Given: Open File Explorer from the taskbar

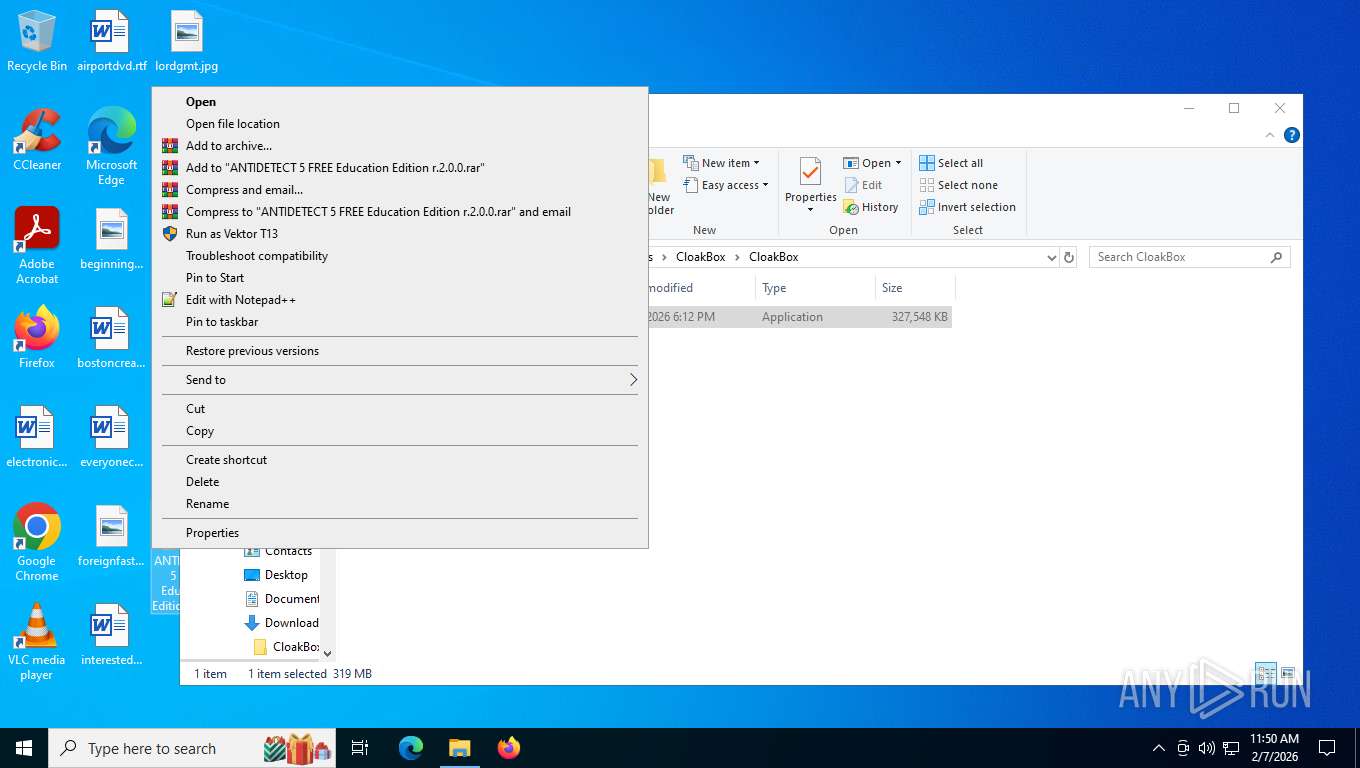Looking at the screenshot, I should [x=460, y=748].
